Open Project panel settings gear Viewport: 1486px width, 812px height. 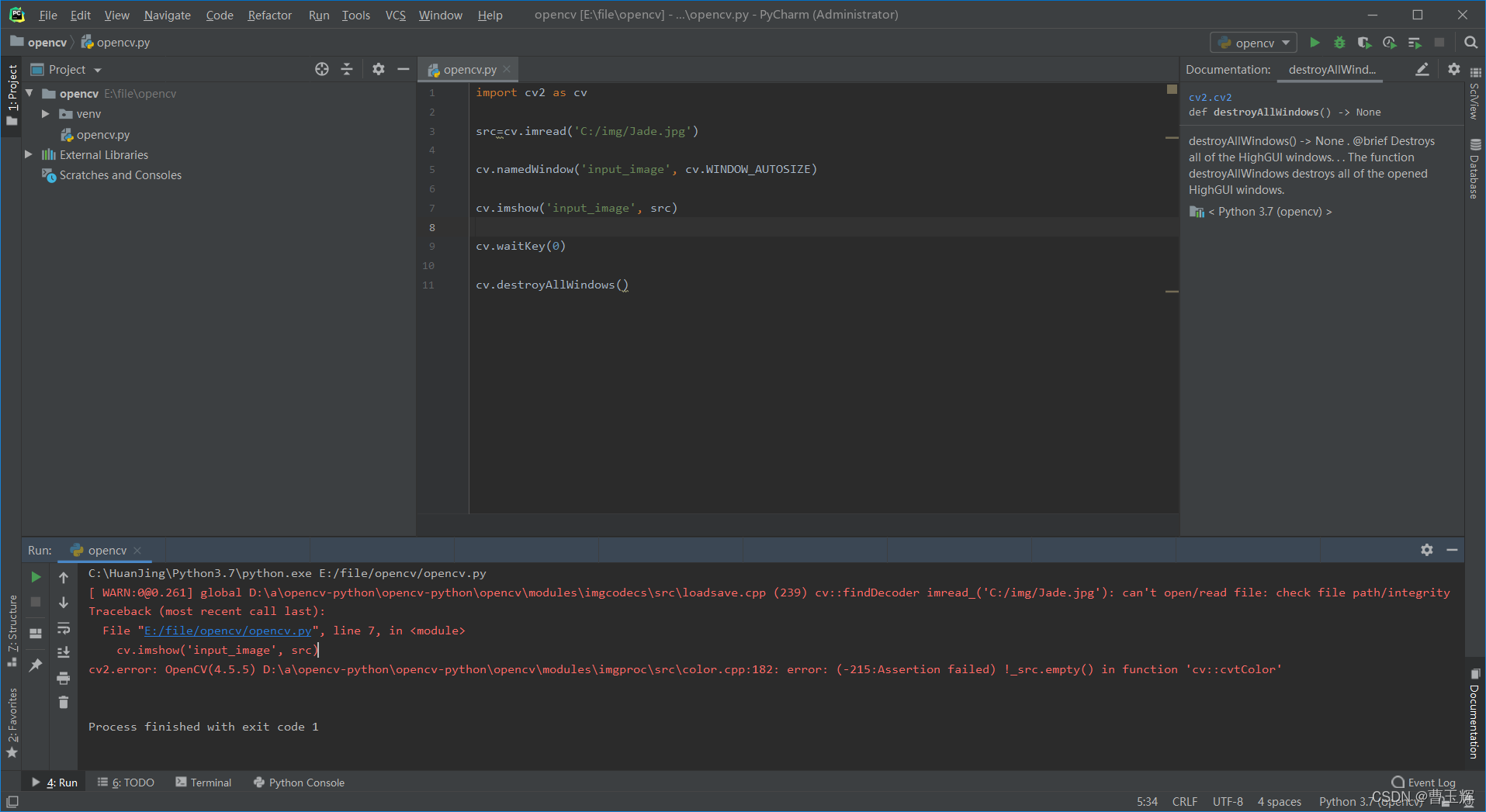(378, 69)
